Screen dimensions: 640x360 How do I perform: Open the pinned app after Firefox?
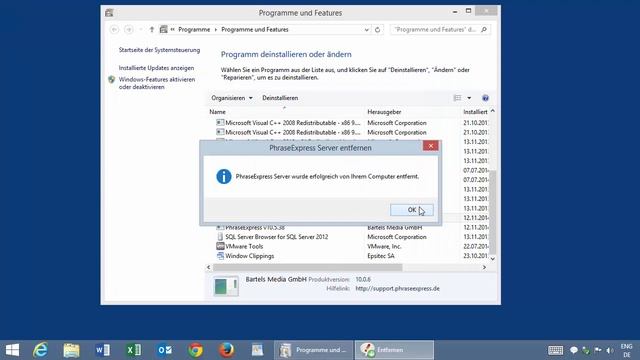tap(258, 350)
